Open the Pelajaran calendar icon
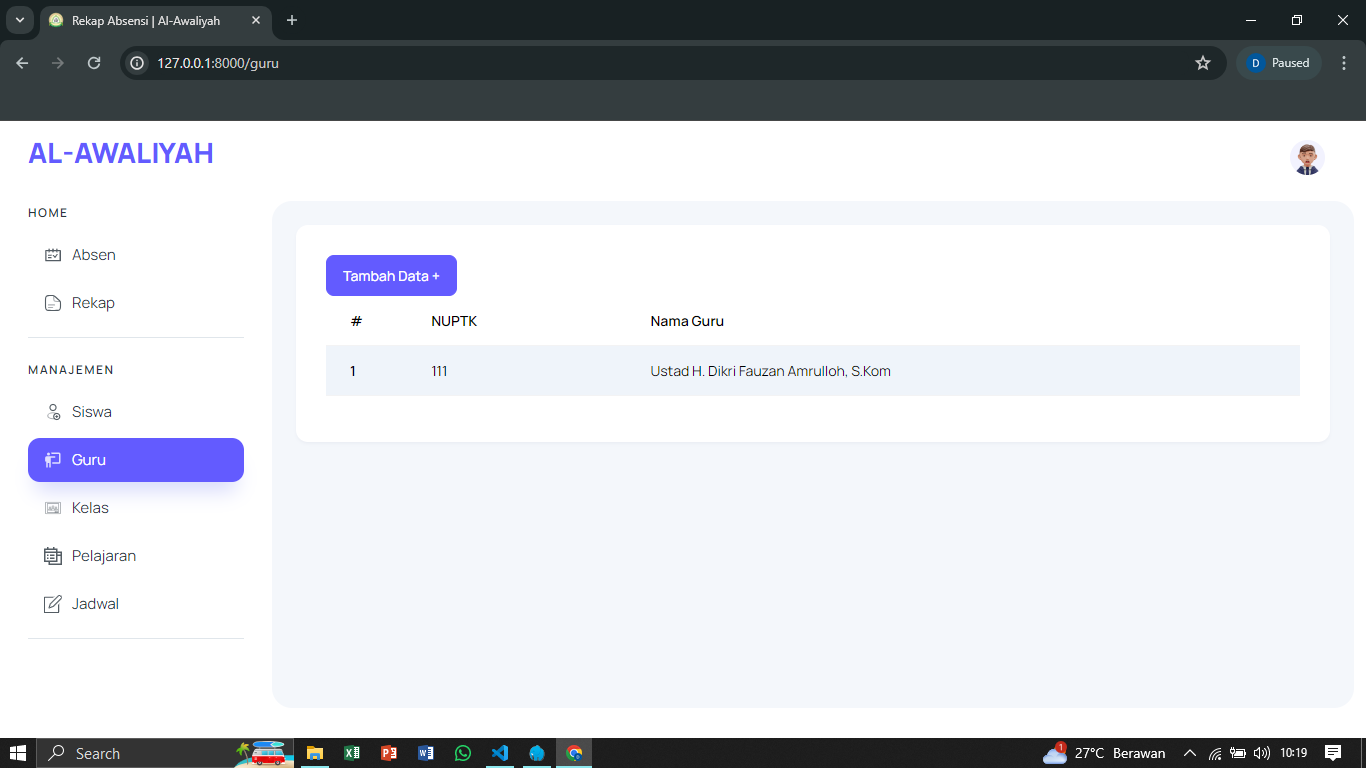 (53, 556)
